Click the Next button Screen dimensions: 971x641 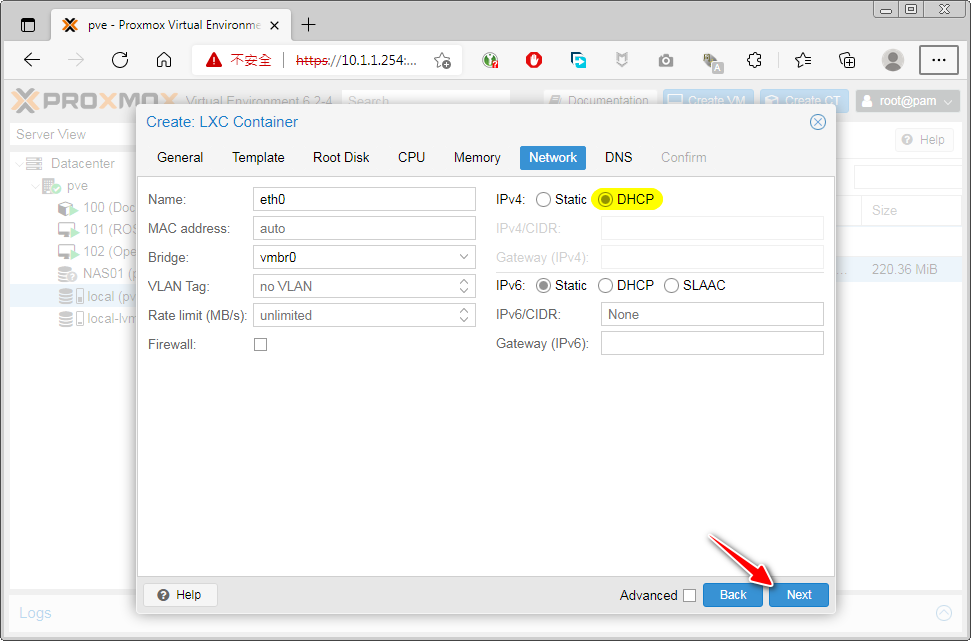[x=799, y=594]
